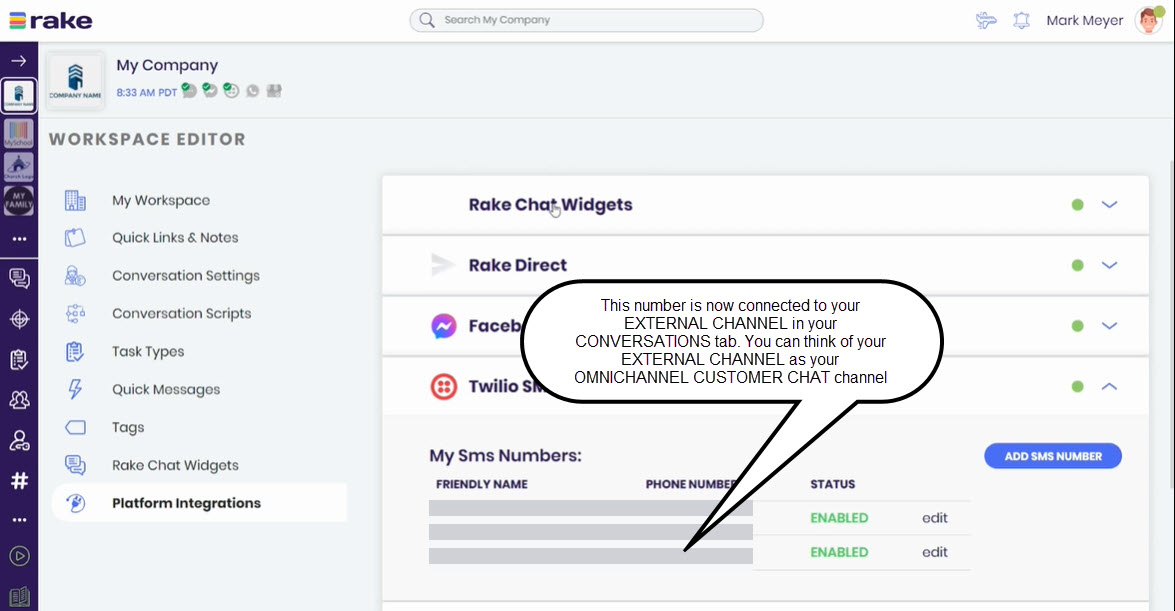Open the team people icon in purple sidebar
Screen dimensions: 1175x611
(19, 400)
